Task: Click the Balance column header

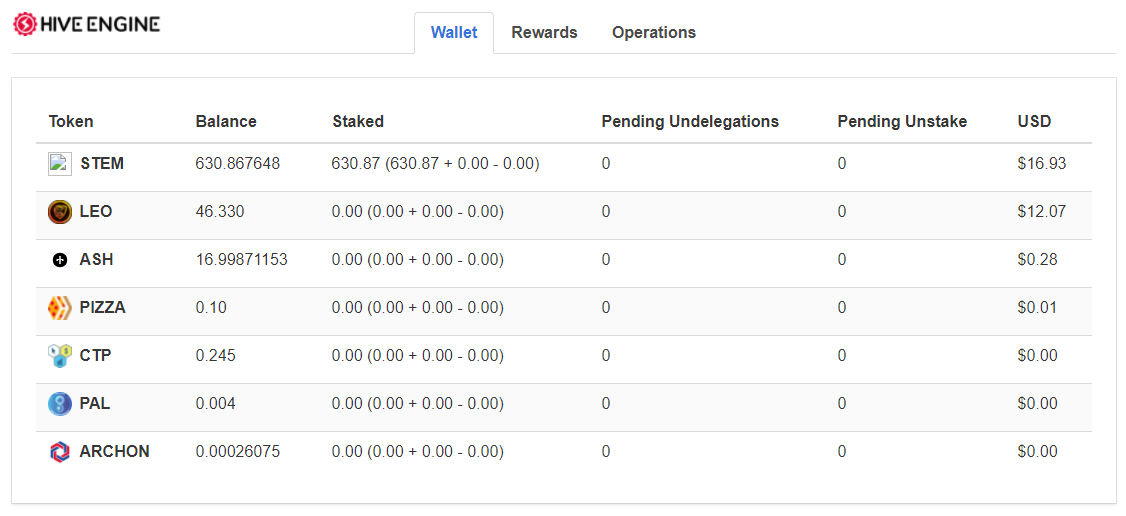Action: click(226, 121)
